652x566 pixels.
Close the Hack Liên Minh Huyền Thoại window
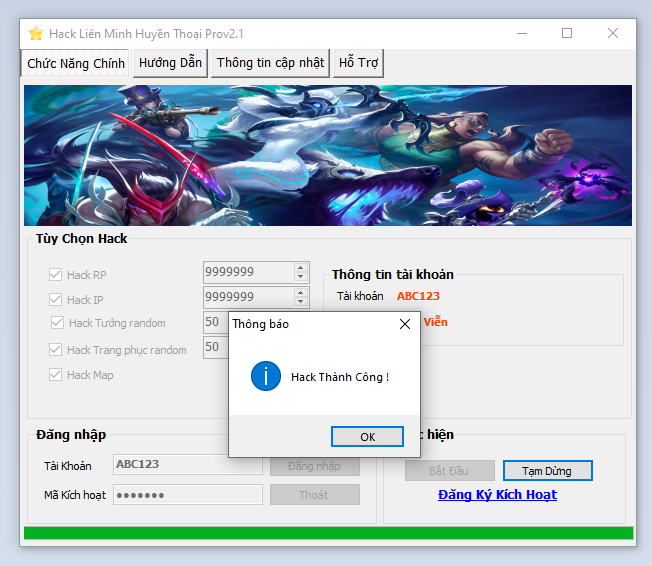click(612, 33)
